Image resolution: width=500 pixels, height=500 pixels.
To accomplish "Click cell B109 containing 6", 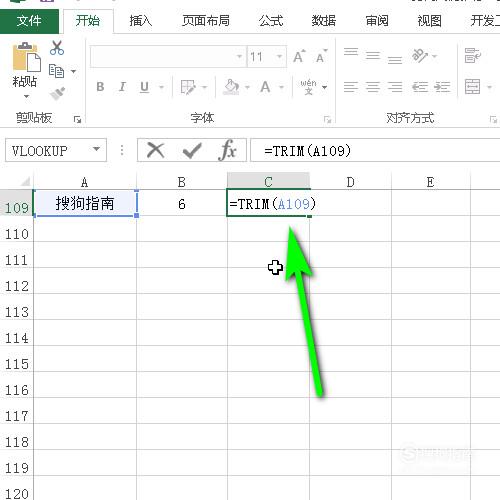I will pyautogui.click(x=182, y=203).
